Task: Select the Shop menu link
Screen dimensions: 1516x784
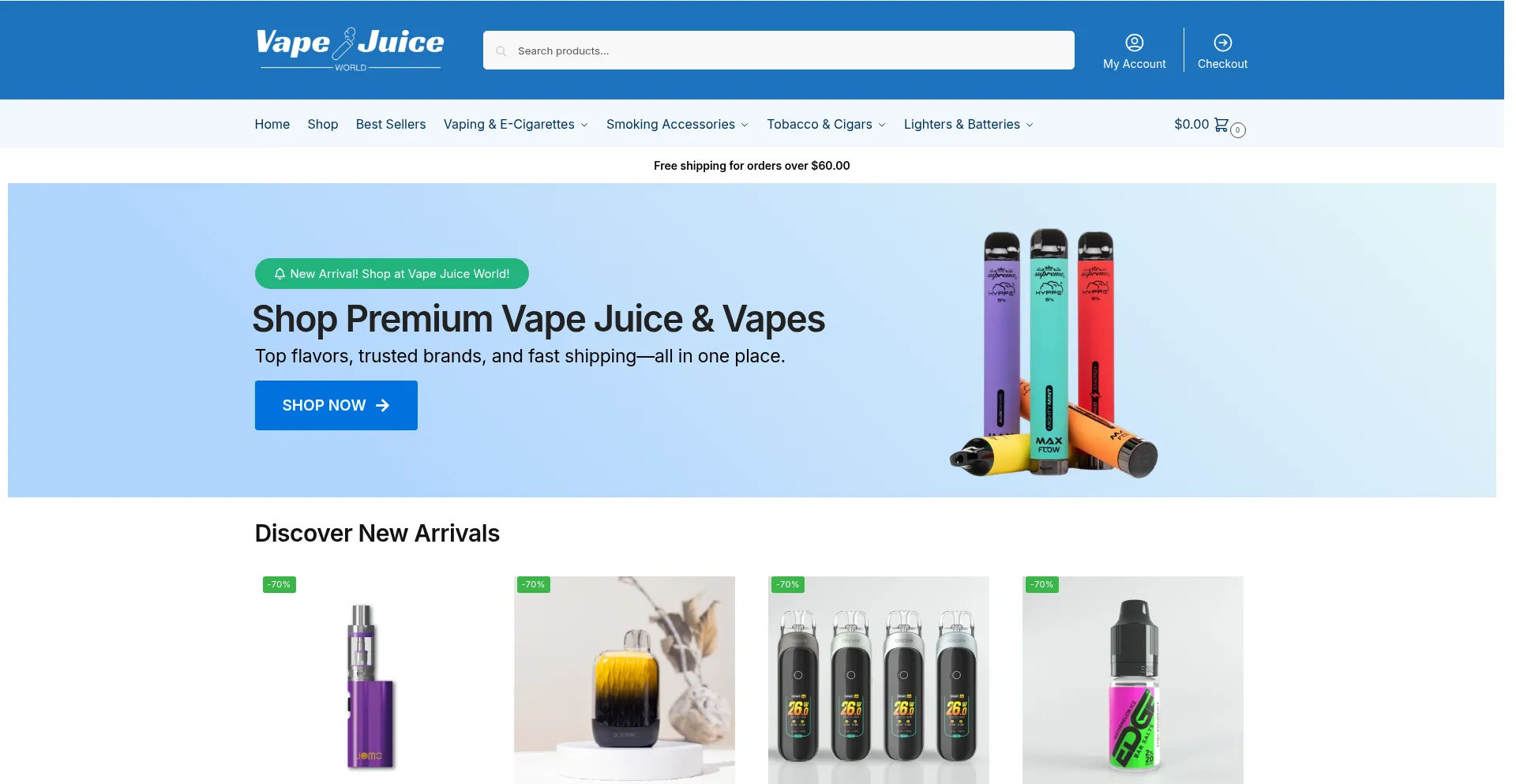Action: 323,125
